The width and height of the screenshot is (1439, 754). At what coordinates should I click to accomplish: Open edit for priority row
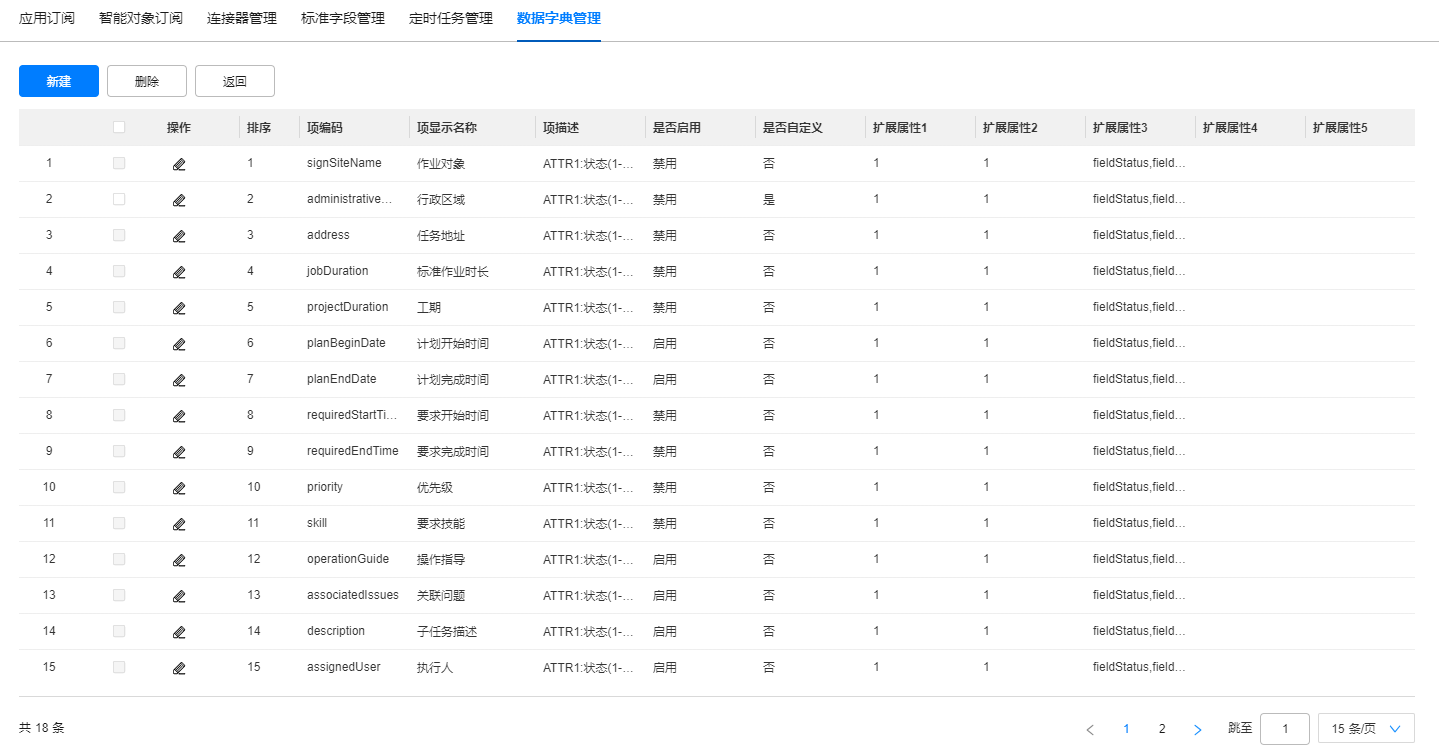[x=179, y=488]
